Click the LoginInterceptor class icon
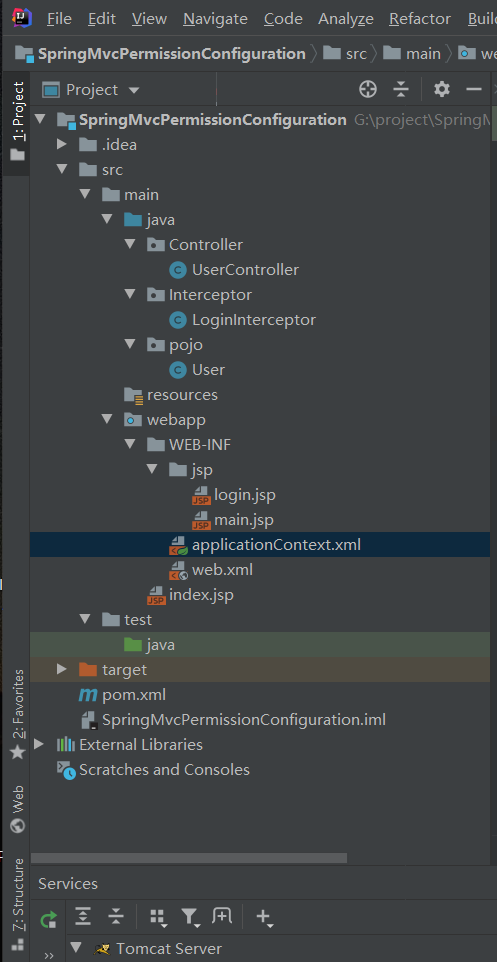 click(178, 320)
